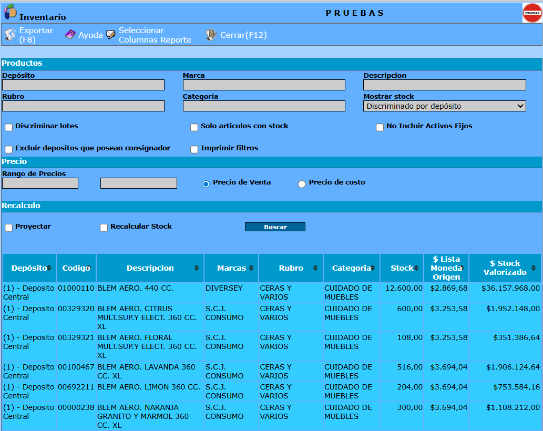Select the Precio de costo radio button
This screenshot has width=543, height=431.
[x=302, y=184]
